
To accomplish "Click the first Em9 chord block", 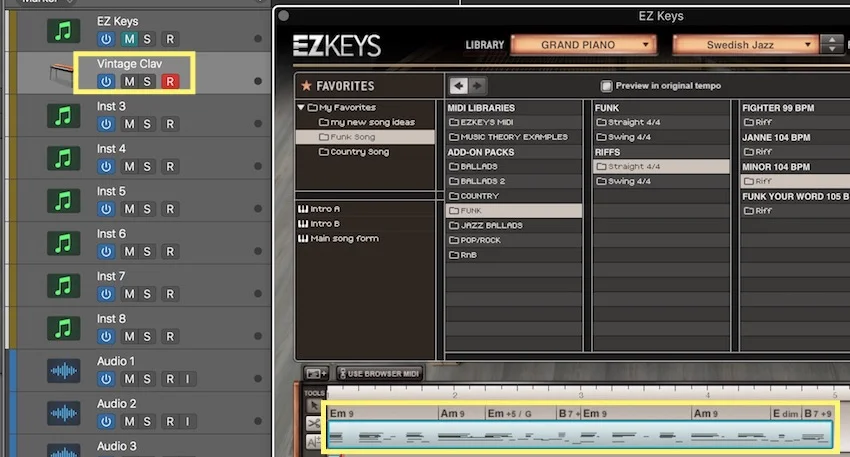I will click(382, 414).
